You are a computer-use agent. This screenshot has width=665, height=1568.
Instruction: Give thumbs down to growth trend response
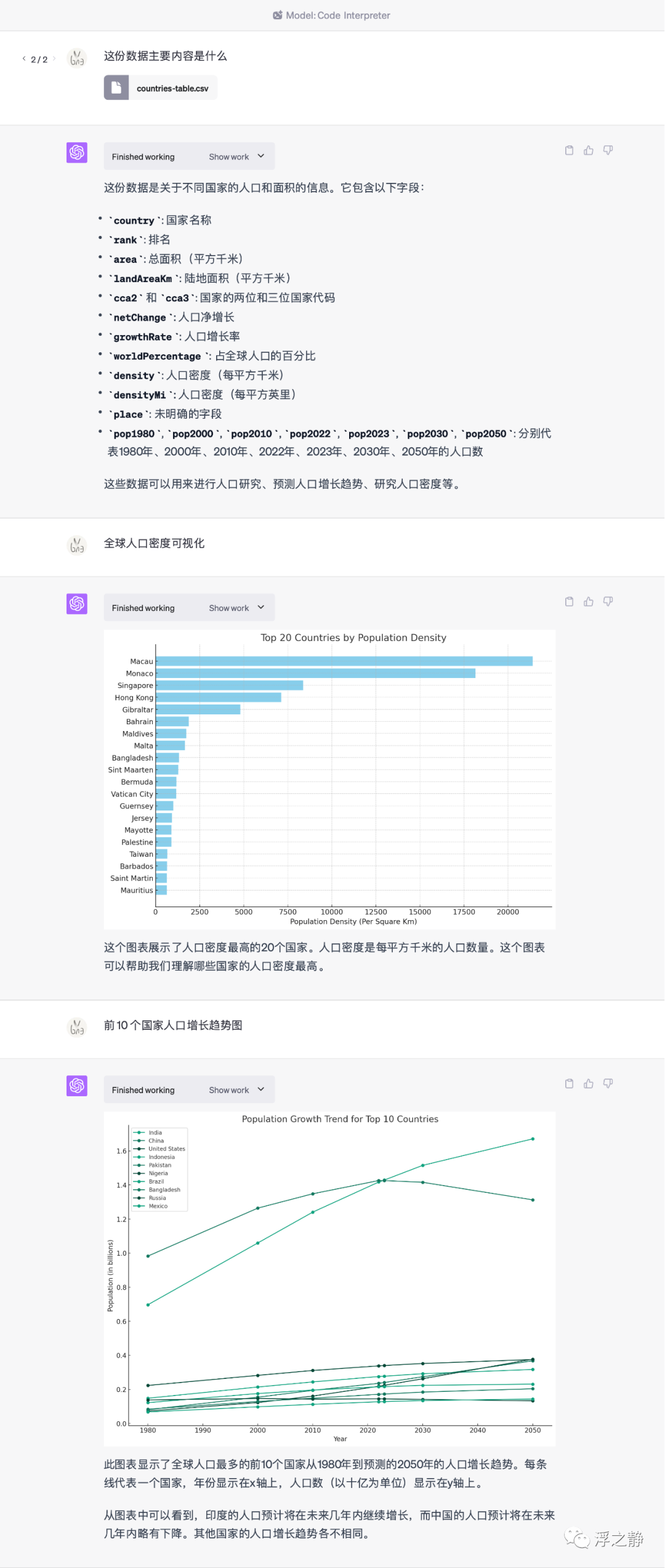pyautogui.click(x=608, y=1083)
